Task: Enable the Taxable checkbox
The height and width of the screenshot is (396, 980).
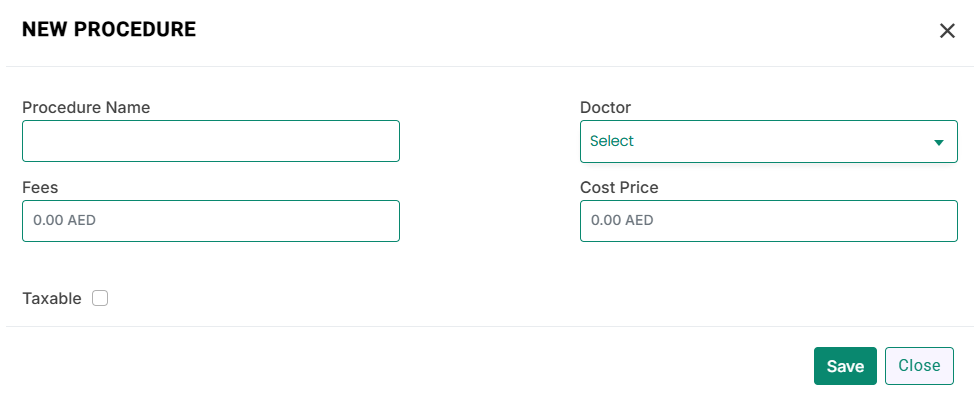Action: (100, 298)
